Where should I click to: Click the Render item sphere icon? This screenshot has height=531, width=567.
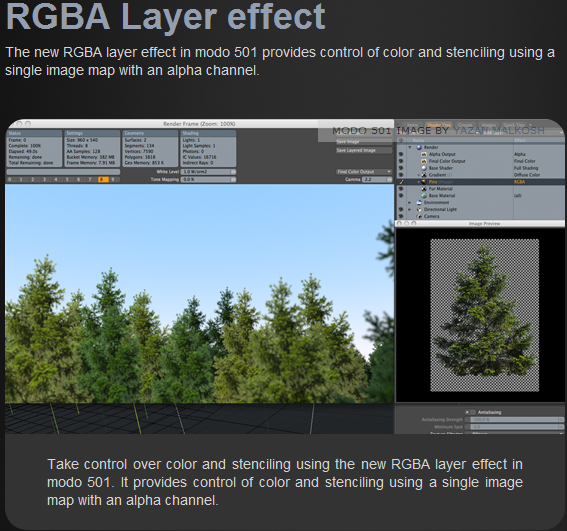(x=419, y=147)
